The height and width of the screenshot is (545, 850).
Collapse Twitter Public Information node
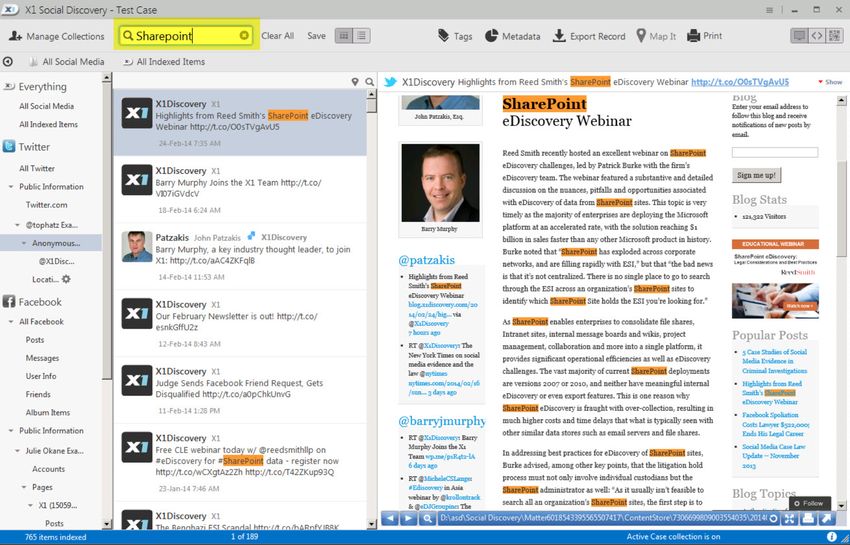pyautogui.click(x=10, y=187)
